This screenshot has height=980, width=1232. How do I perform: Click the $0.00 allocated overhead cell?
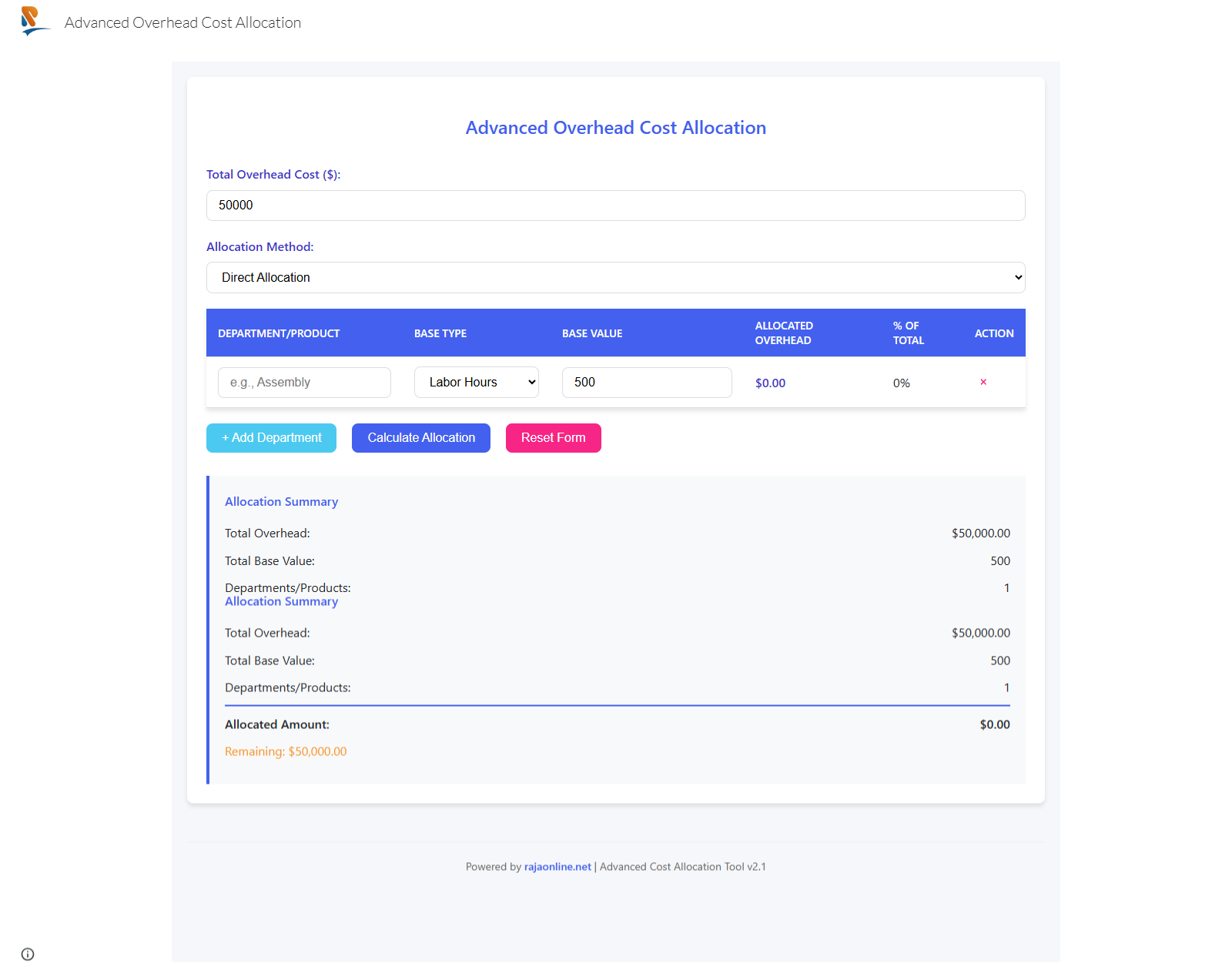pyautogui.click(x=770, y=383)
